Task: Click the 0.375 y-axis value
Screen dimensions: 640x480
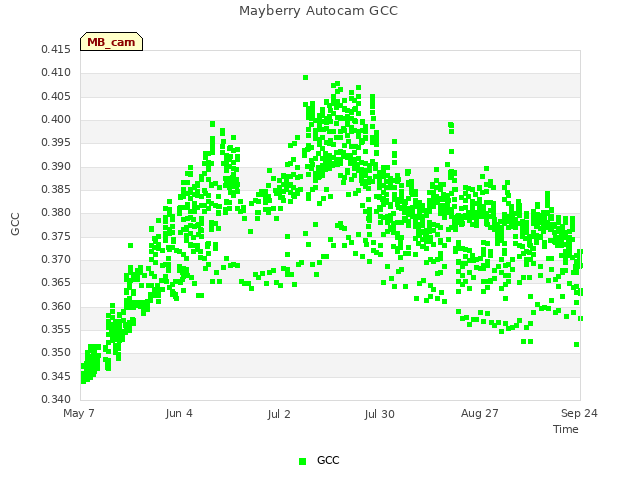Action: pos(56,236)
